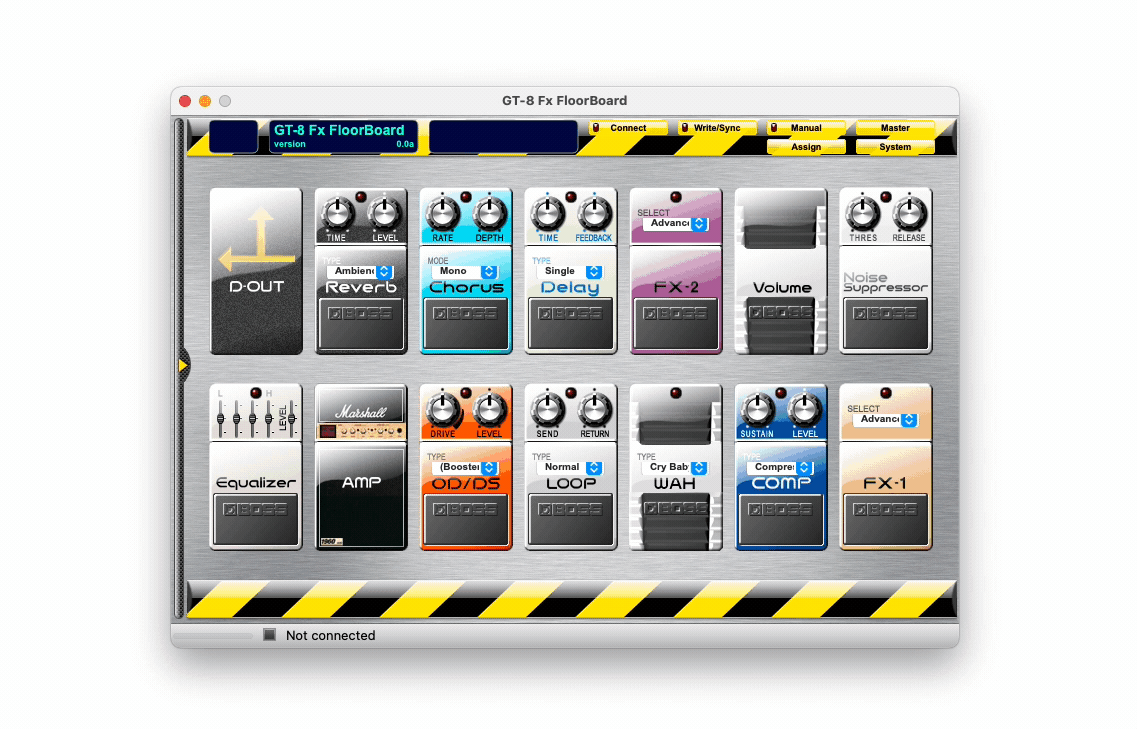Toggle the Delay pedal LED
1137x729 pixels.
pyautogui.click(x=571, y=197)
